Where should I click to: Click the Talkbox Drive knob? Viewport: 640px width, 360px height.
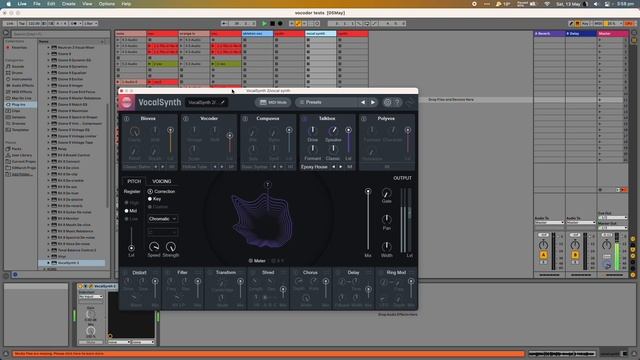click(x=313, y=130)
